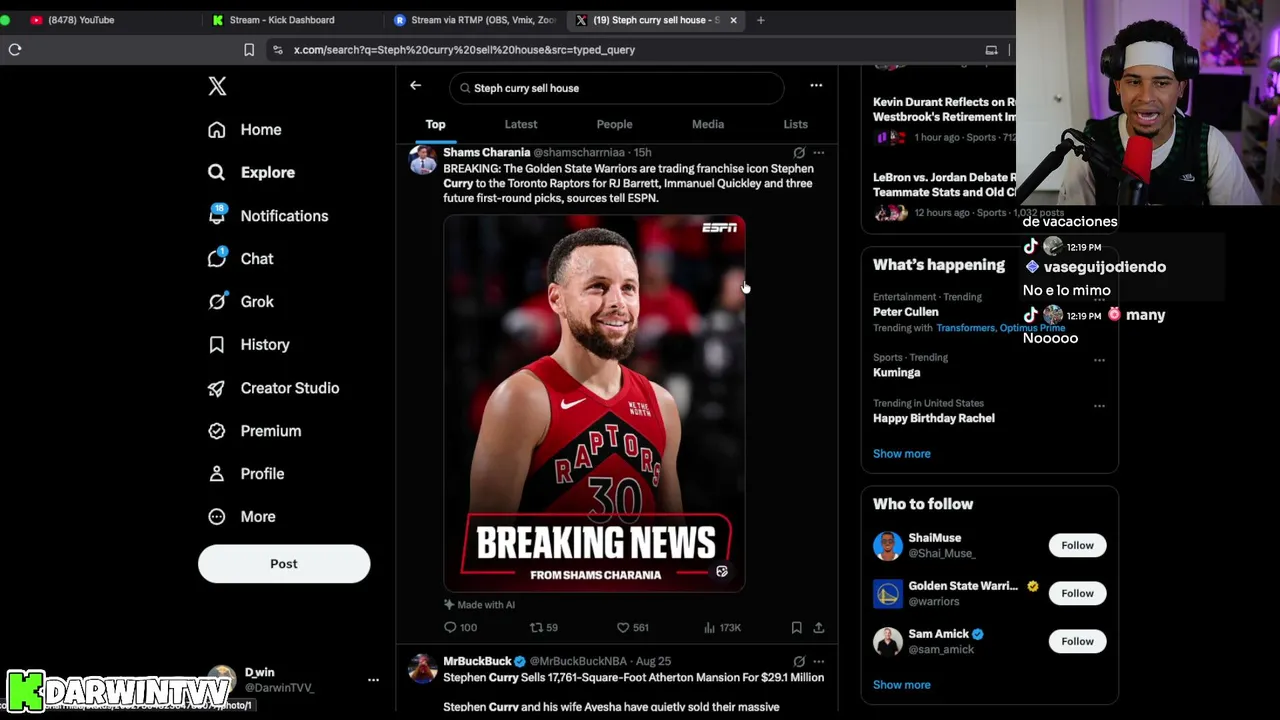1280x720 pixels.
Task: Reply to the Shams Charania post
Action: pos(460,628)
